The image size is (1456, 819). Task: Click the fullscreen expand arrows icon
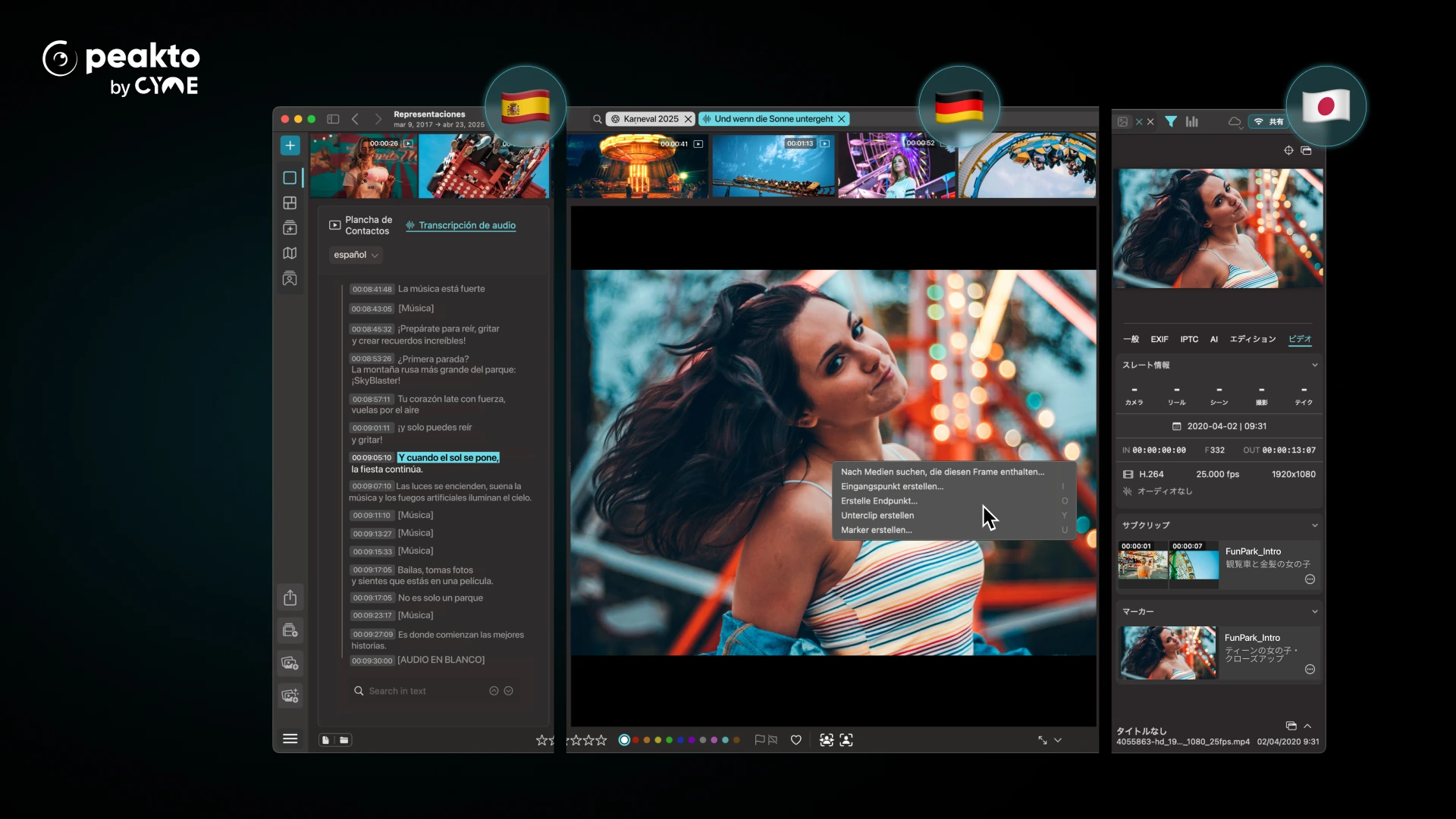pos(1043,740)
